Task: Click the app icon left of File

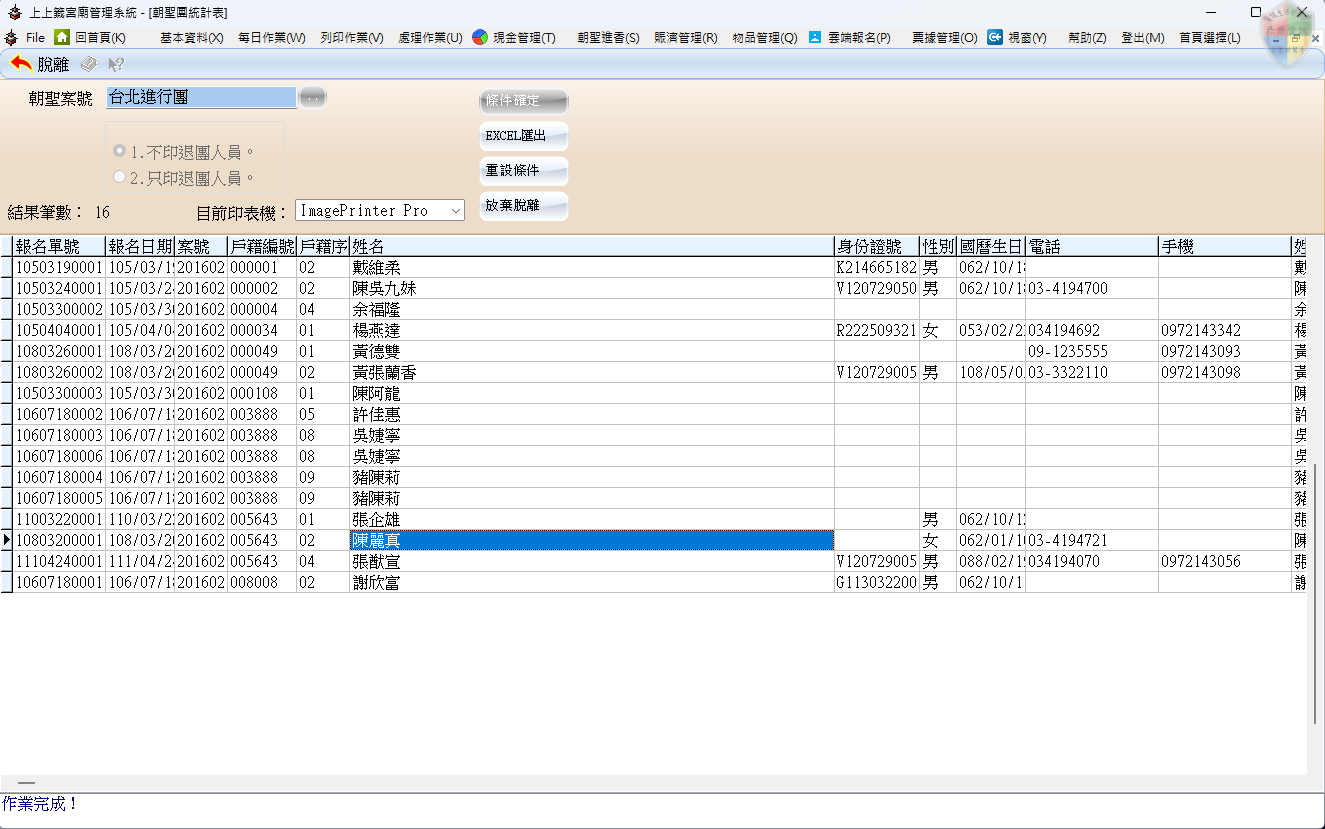Action: click(x=11, y=37)
